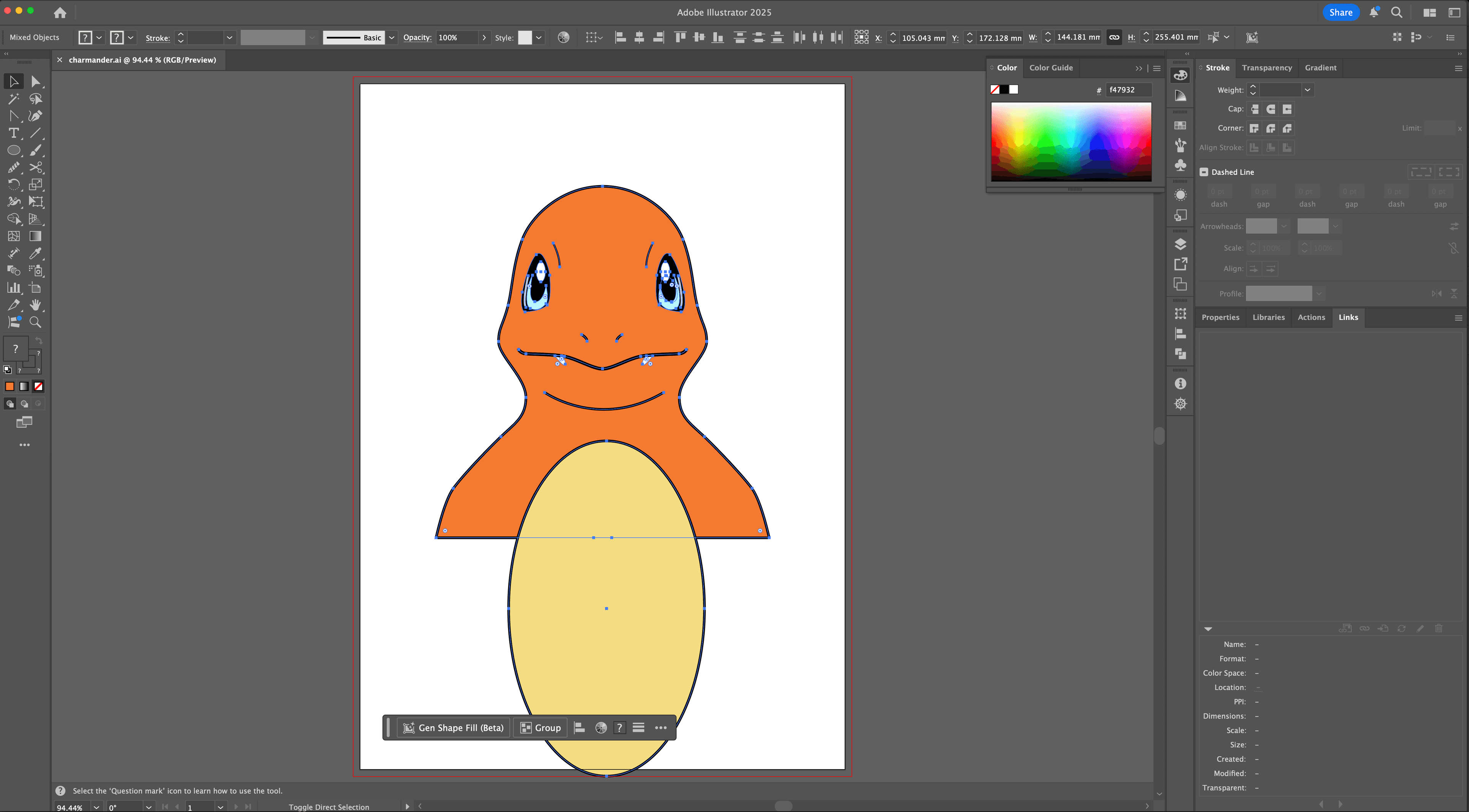Expand the Opacity slider arrow
Screen dimensions: 1469x812
[x=484, y=37]
